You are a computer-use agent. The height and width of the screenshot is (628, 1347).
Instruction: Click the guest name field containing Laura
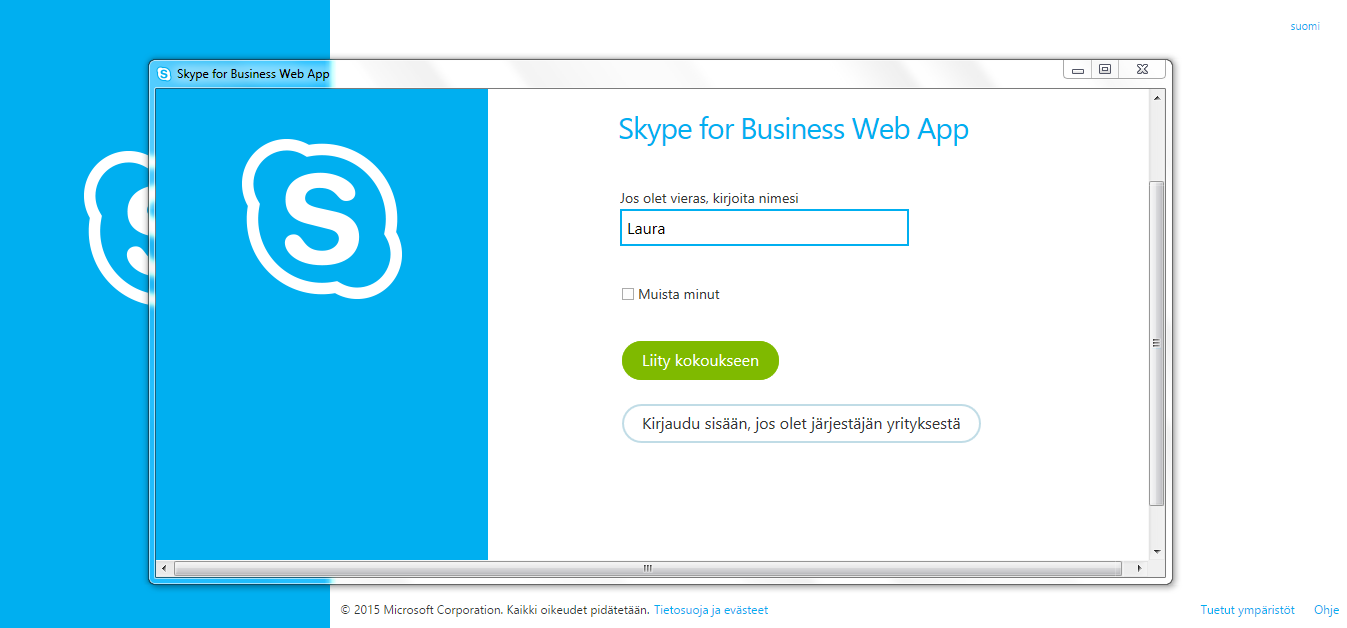(x=764, y=228)
